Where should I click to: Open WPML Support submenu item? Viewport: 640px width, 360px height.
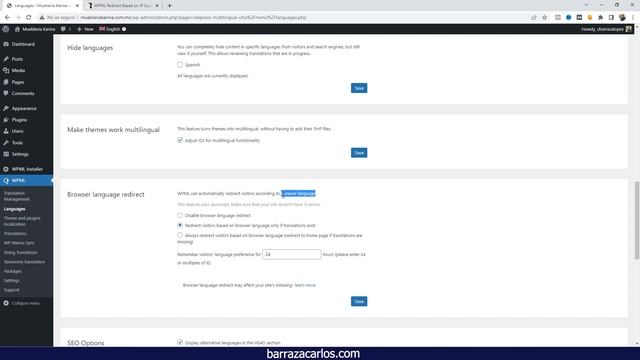pos(11,290)
